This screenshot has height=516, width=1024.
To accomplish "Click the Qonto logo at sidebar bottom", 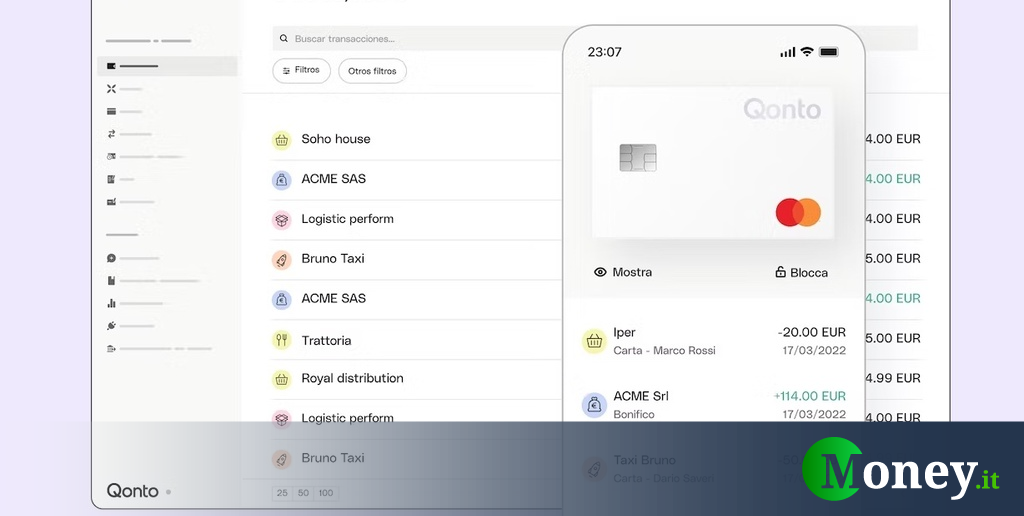I will [x=133, y=491].
